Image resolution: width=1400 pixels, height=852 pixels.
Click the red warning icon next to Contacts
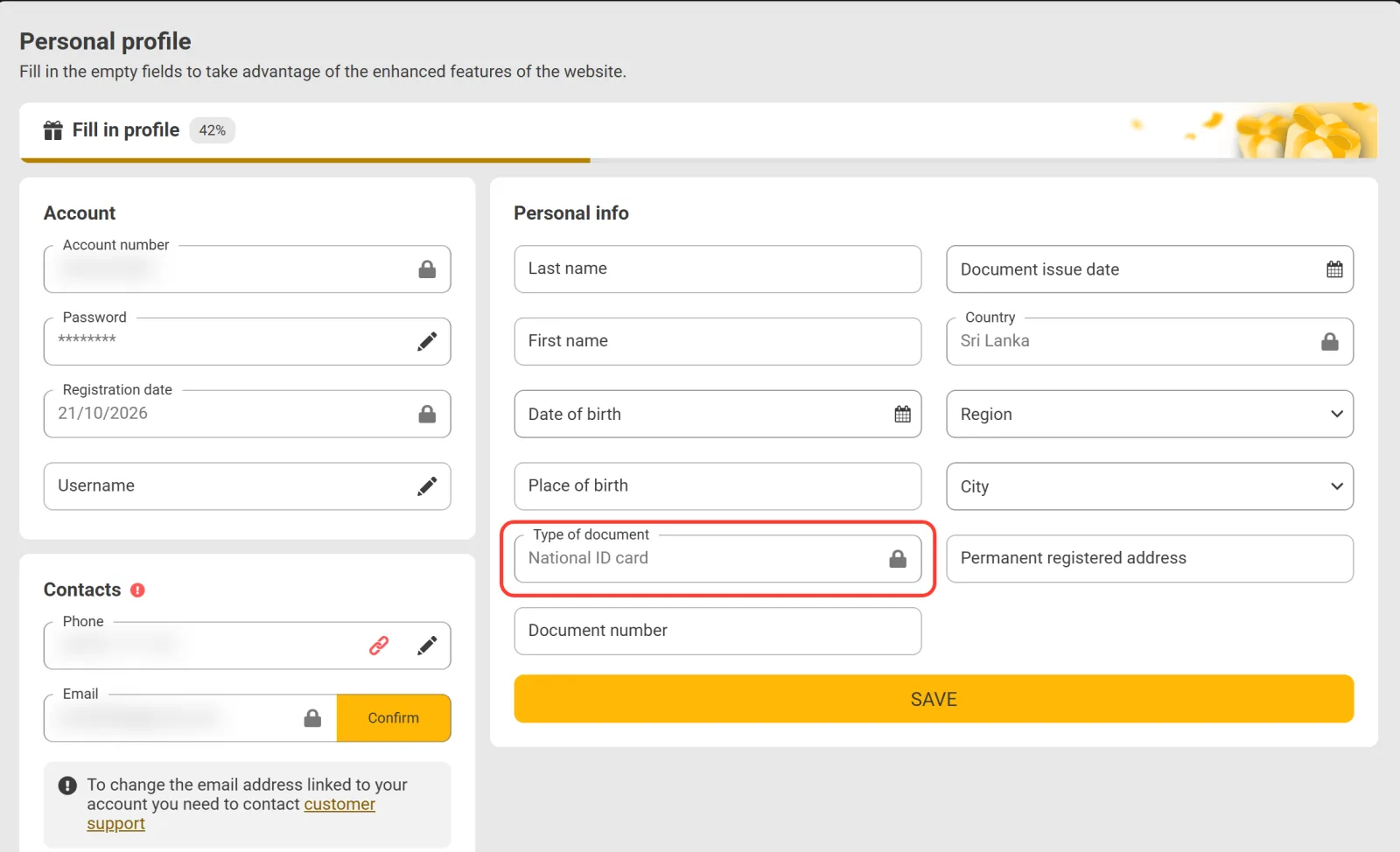[x=137, y=590]
